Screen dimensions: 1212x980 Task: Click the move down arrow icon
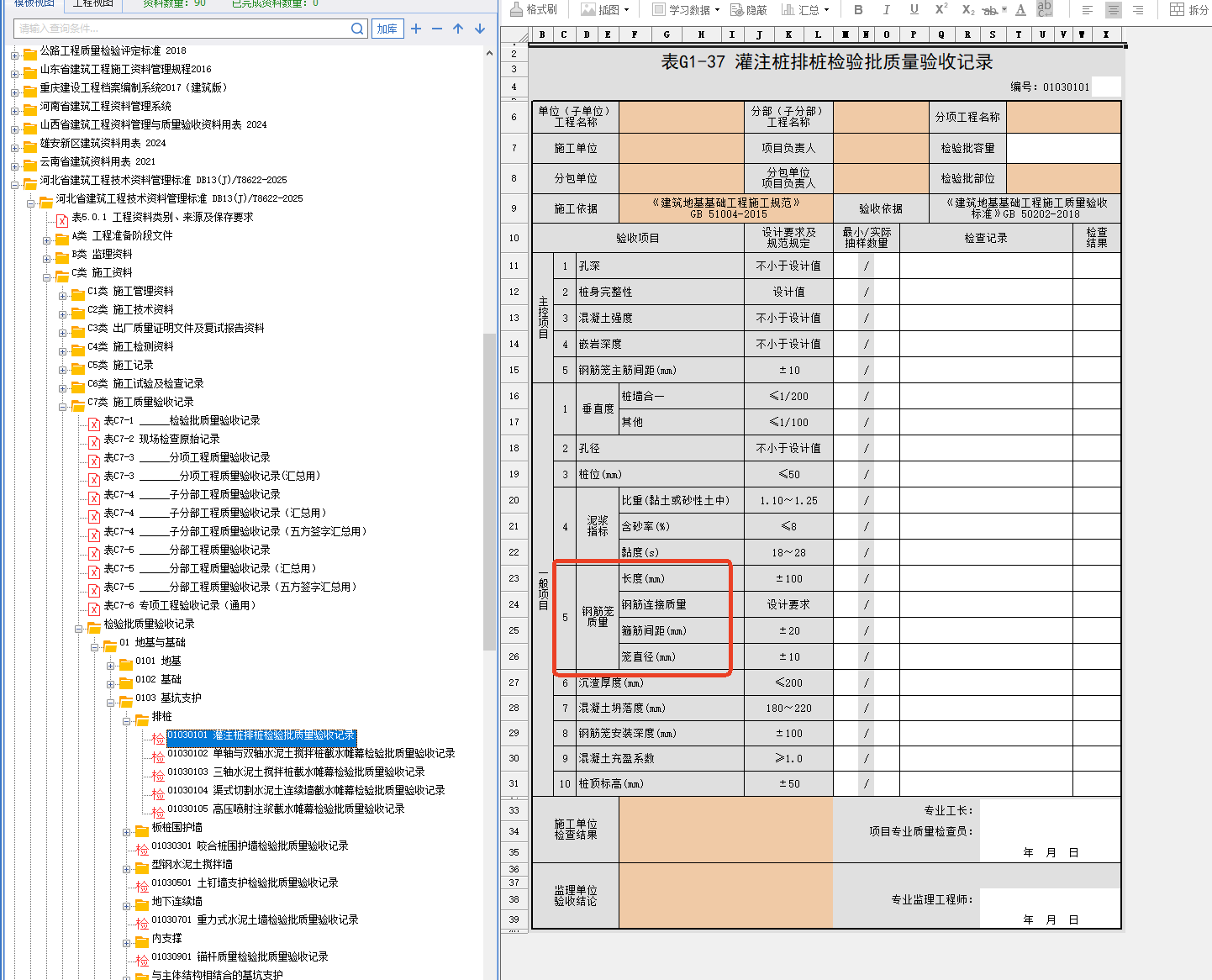[x=480, y=29]
